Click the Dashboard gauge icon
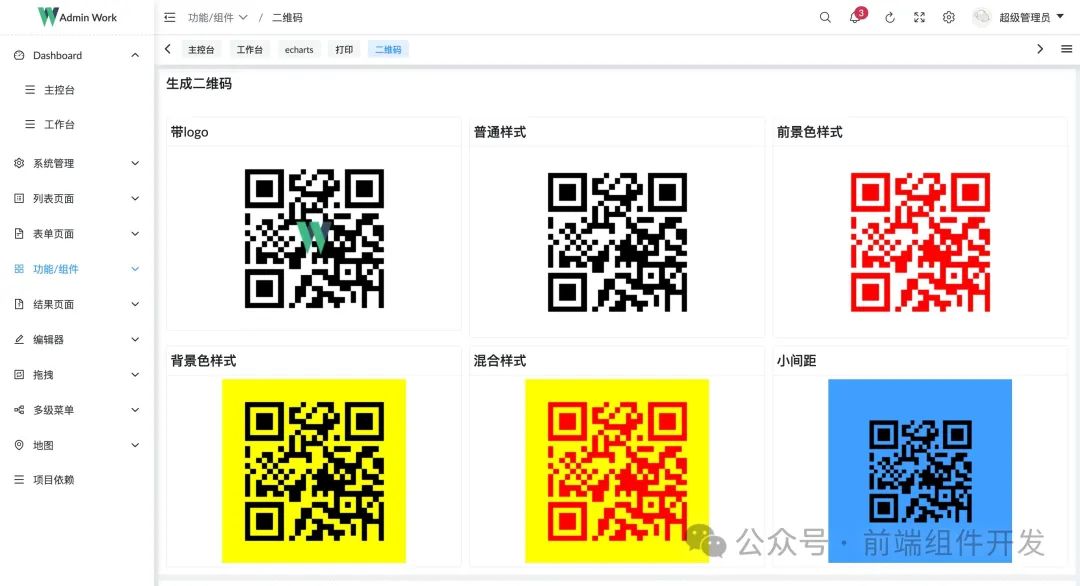 (x=19, y=55)
